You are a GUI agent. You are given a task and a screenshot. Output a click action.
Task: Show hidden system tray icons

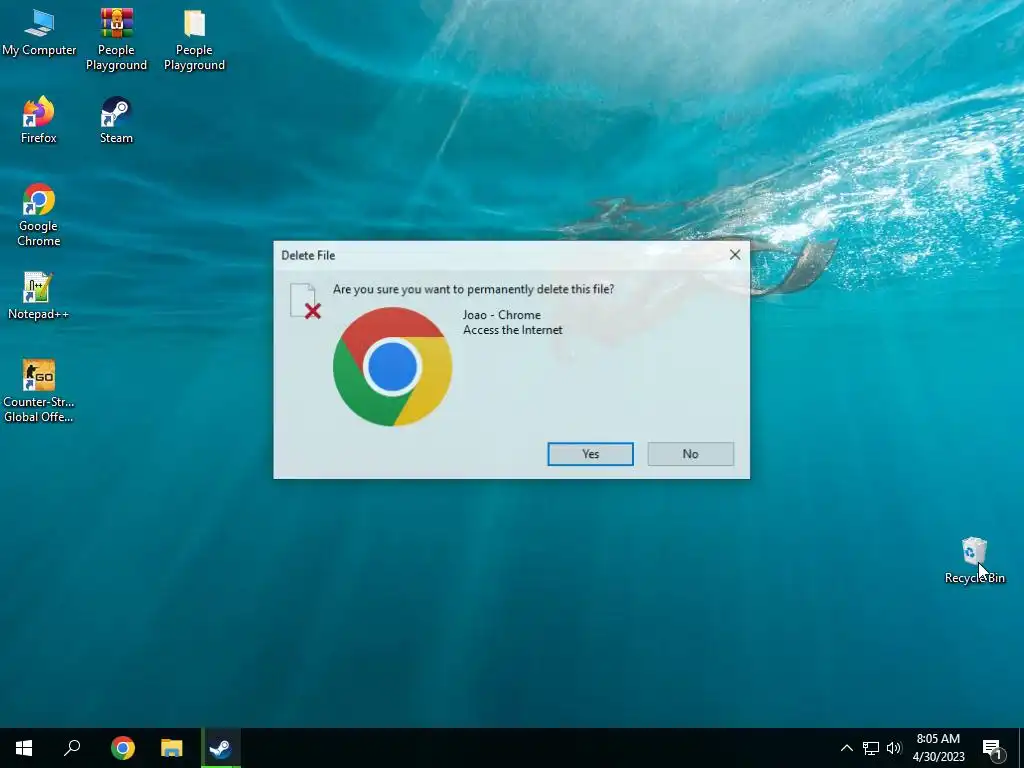[x=846, y=748]
